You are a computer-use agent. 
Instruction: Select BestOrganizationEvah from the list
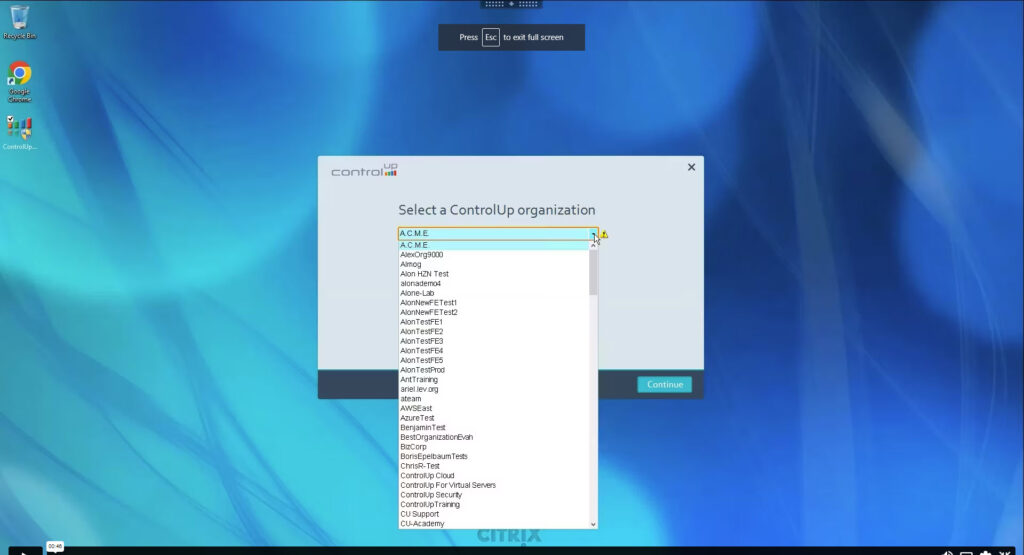436,437
